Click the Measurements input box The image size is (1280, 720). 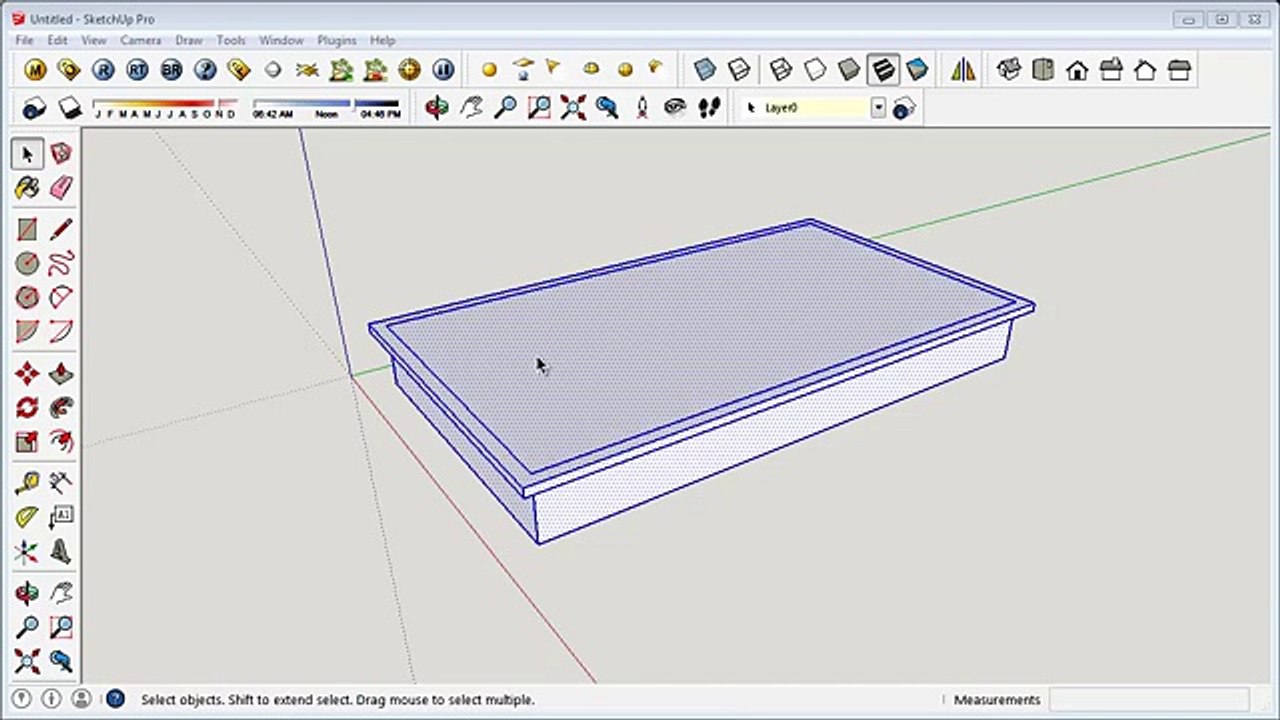1149,700
